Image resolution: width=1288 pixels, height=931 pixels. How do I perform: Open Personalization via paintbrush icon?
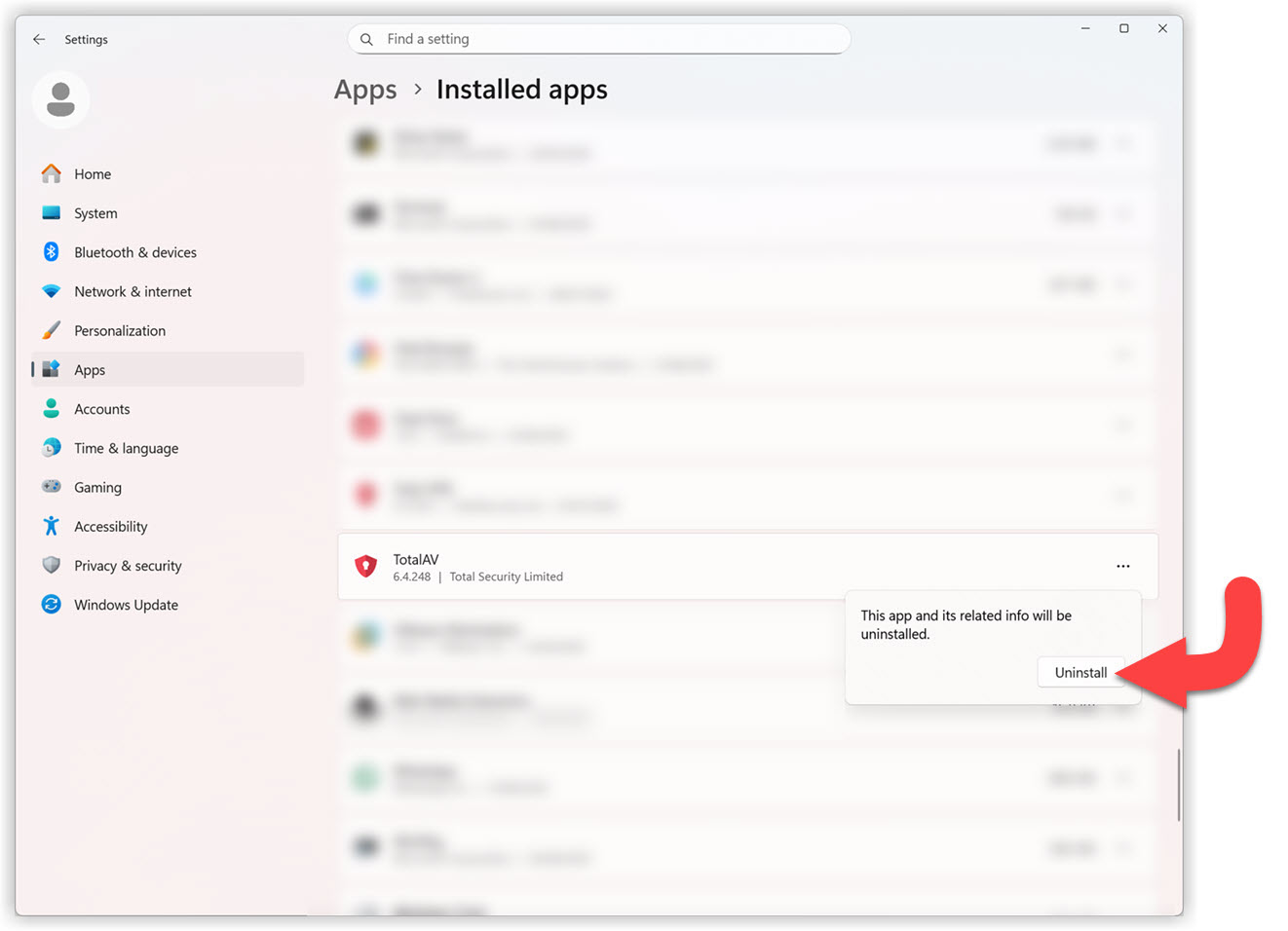tap(52, 330)
